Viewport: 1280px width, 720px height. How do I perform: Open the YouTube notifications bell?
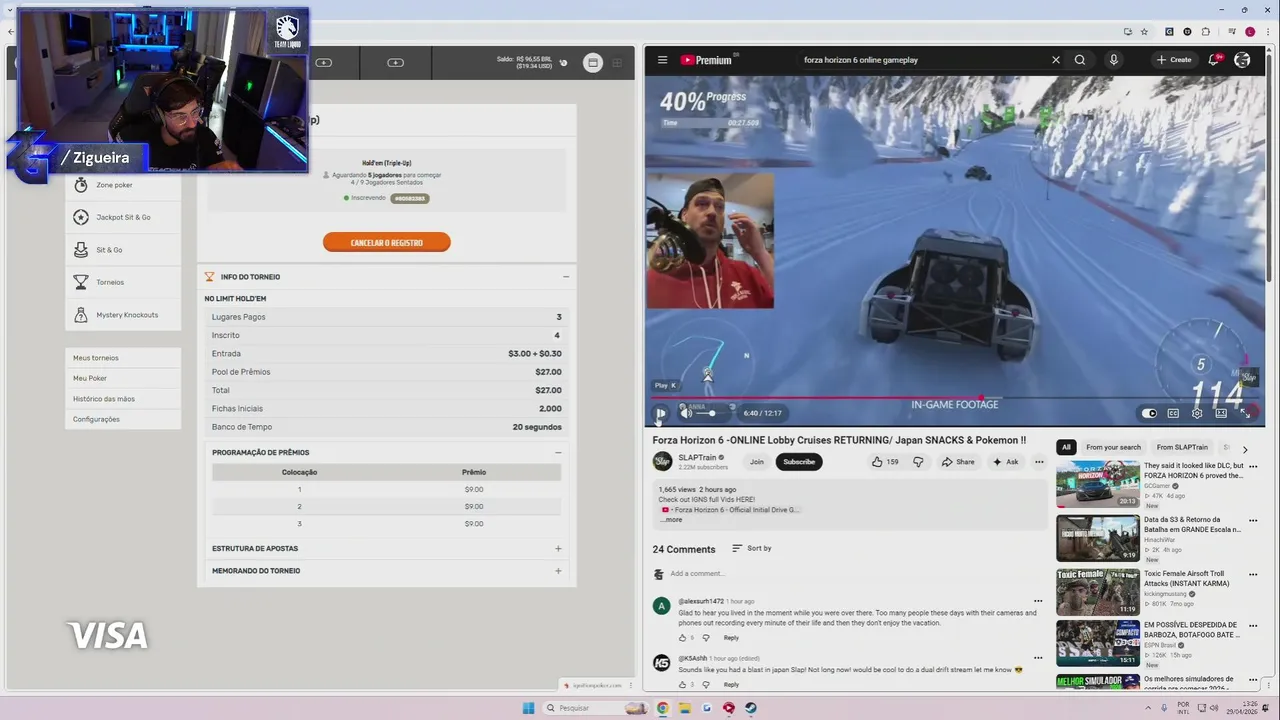[1214, 60]
